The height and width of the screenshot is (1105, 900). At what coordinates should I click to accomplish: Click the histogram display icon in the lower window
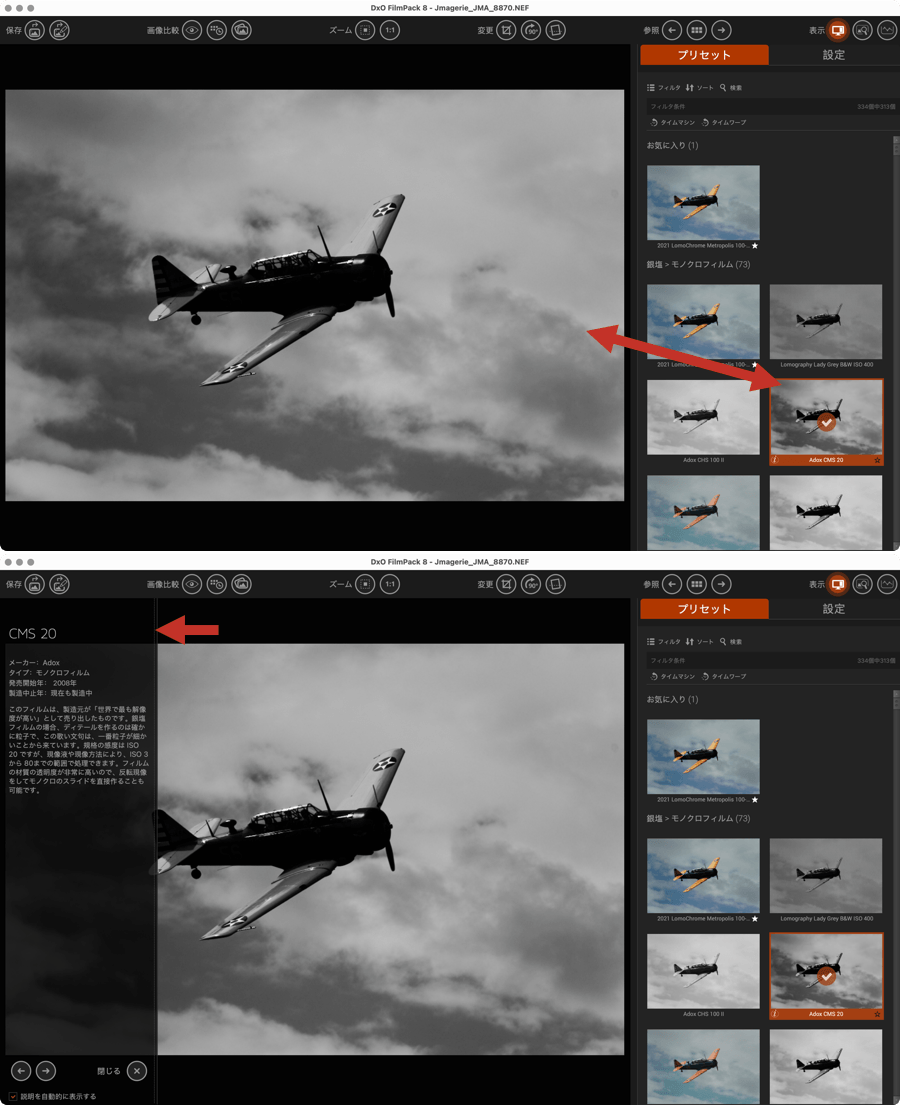(x=886, y=584)
